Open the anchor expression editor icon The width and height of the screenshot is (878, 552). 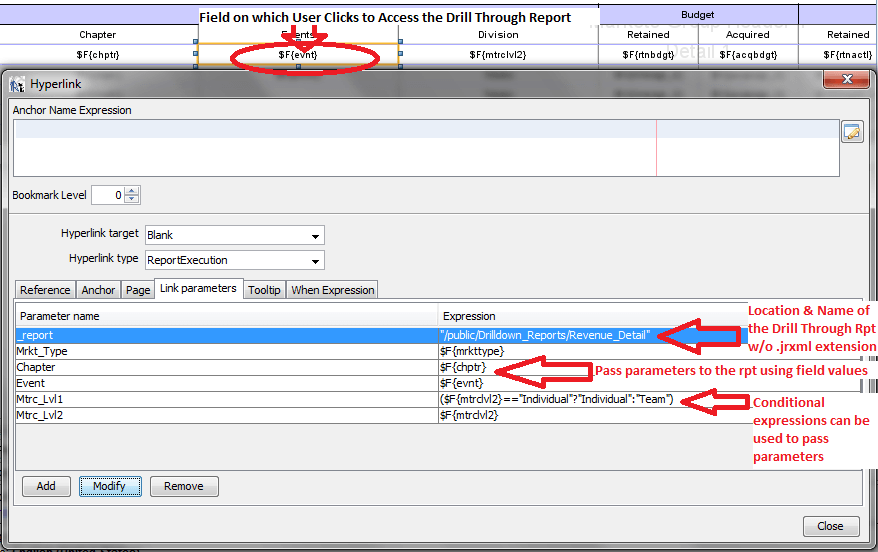pos(851,132)
